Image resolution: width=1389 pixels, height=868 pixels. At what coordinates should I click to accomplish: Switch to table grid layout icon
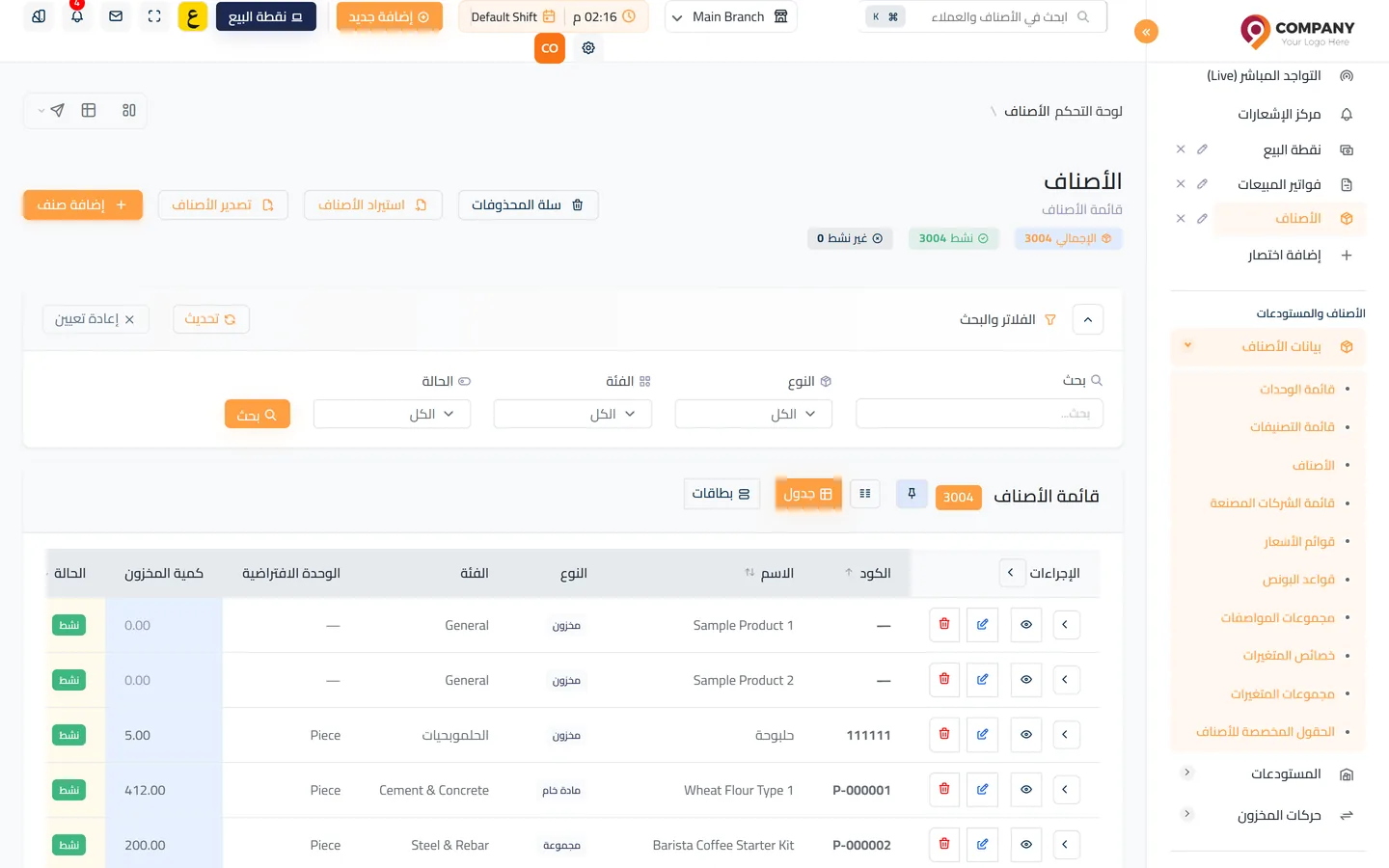(89, 111)
